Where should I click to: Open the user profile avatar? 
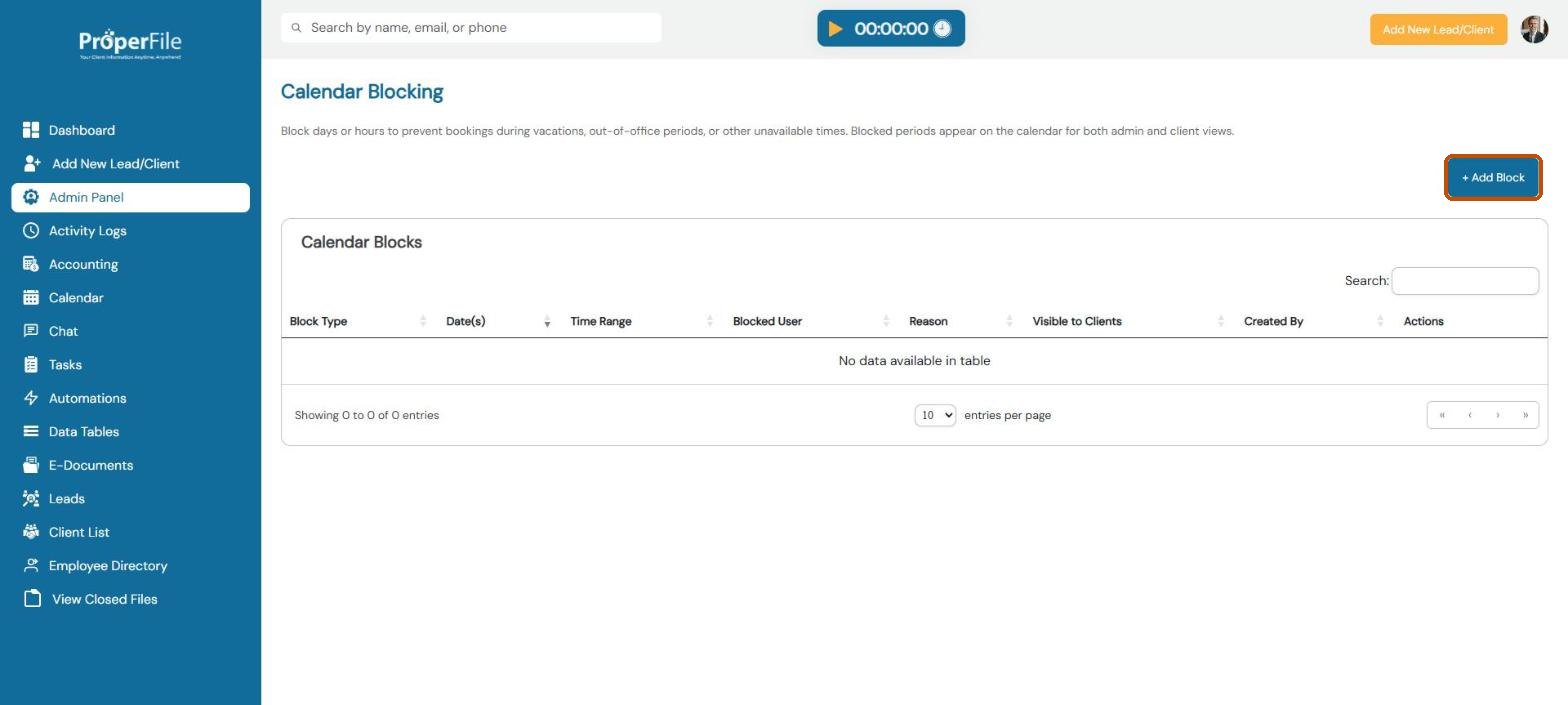pyautogui.click(x=1534, y=29)
